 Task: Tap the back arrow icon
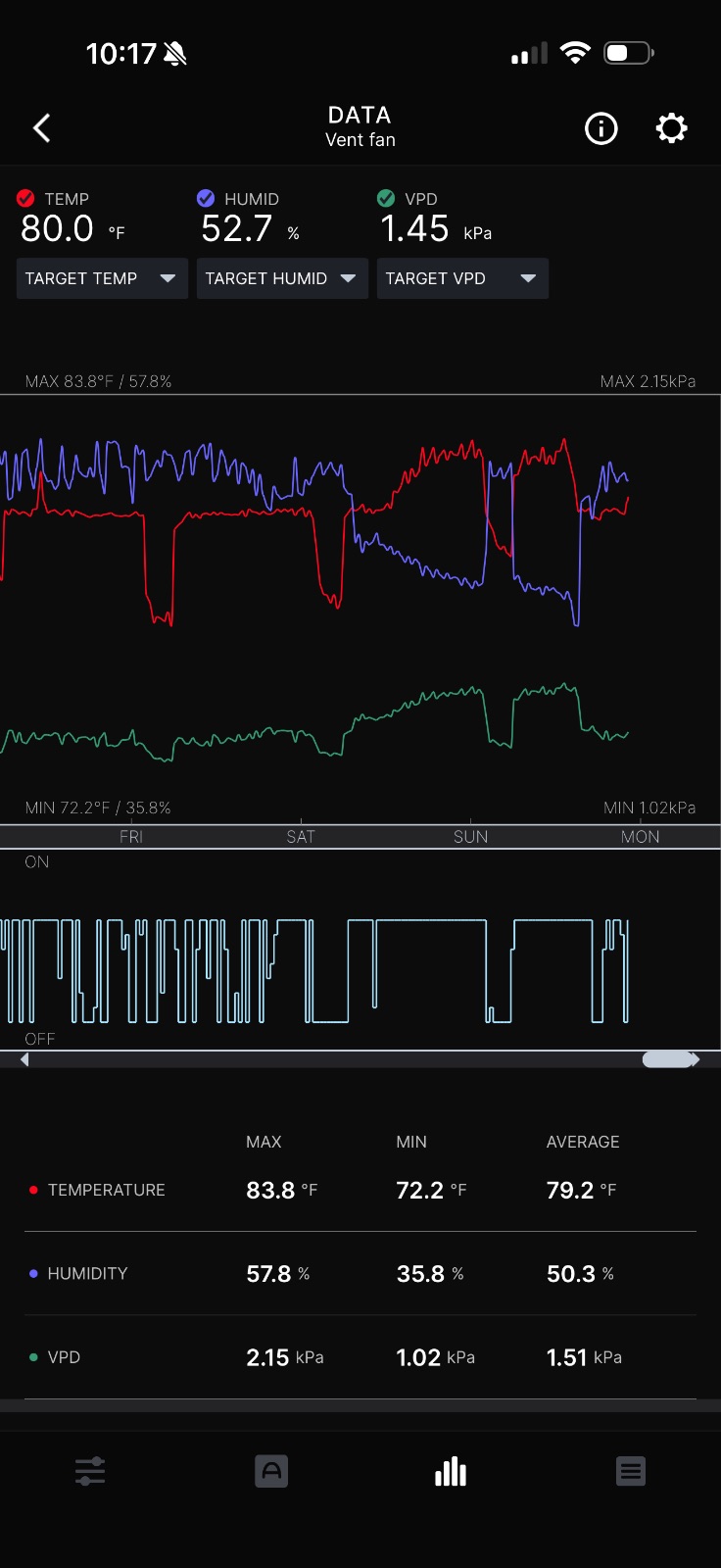point(41,128)
